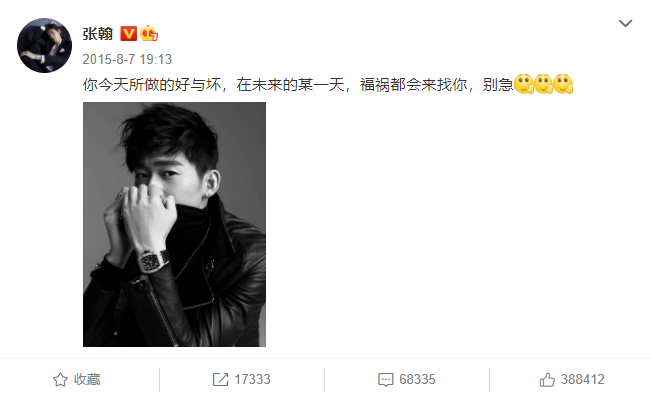Click the thumbs-up like icon
The height and width of the screenshot is (401, 651).
click(547, 379)
